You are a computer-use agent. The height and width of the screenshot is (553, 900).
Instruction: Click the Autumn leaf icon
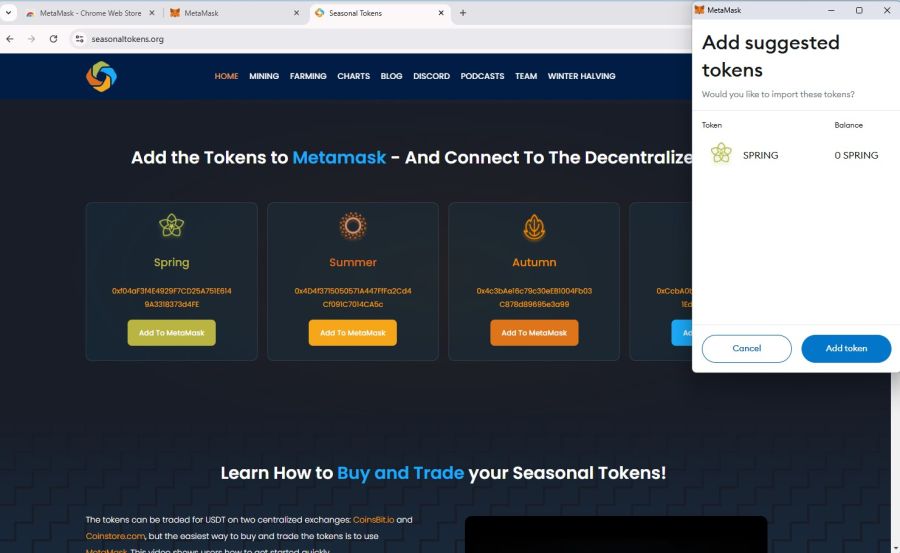click(x=534, y=227)
